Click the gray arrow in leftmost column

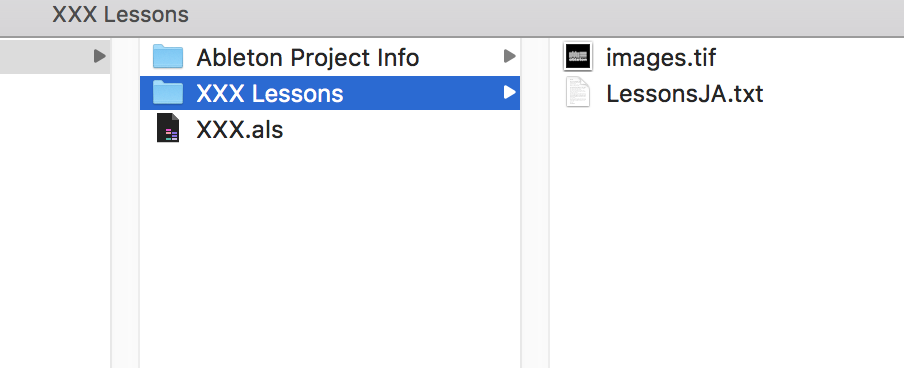100,57
